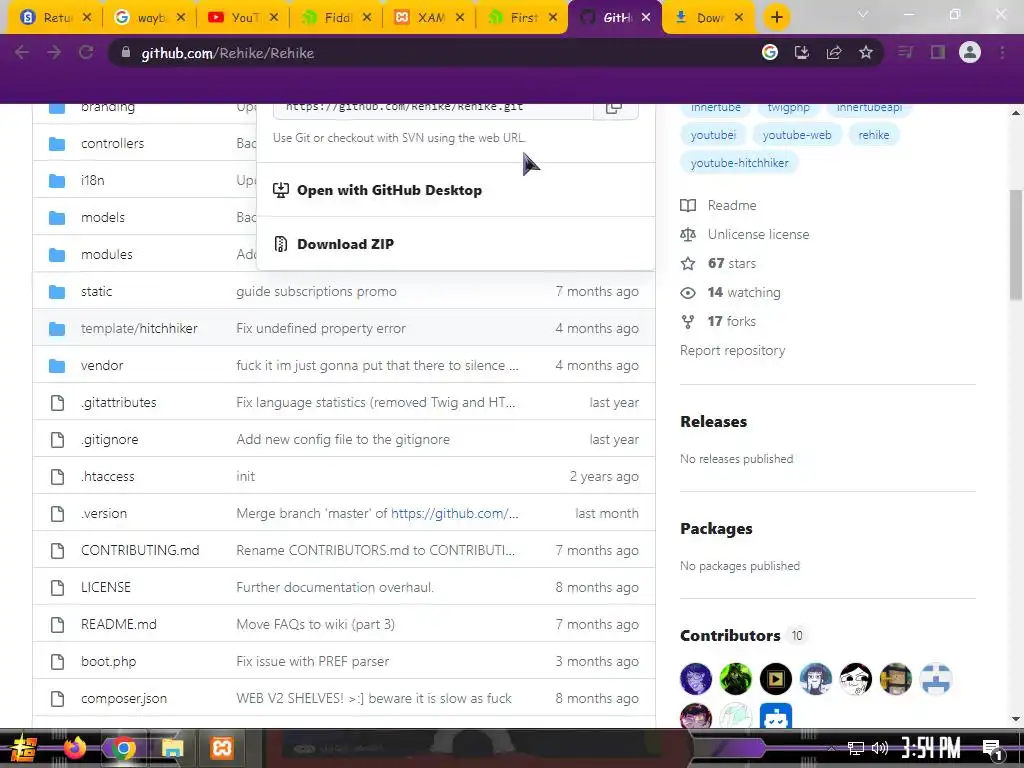Open CONTRIBUTING.md file
The height and width of the screenshot is (768, 1024).
tap(140, 551)
